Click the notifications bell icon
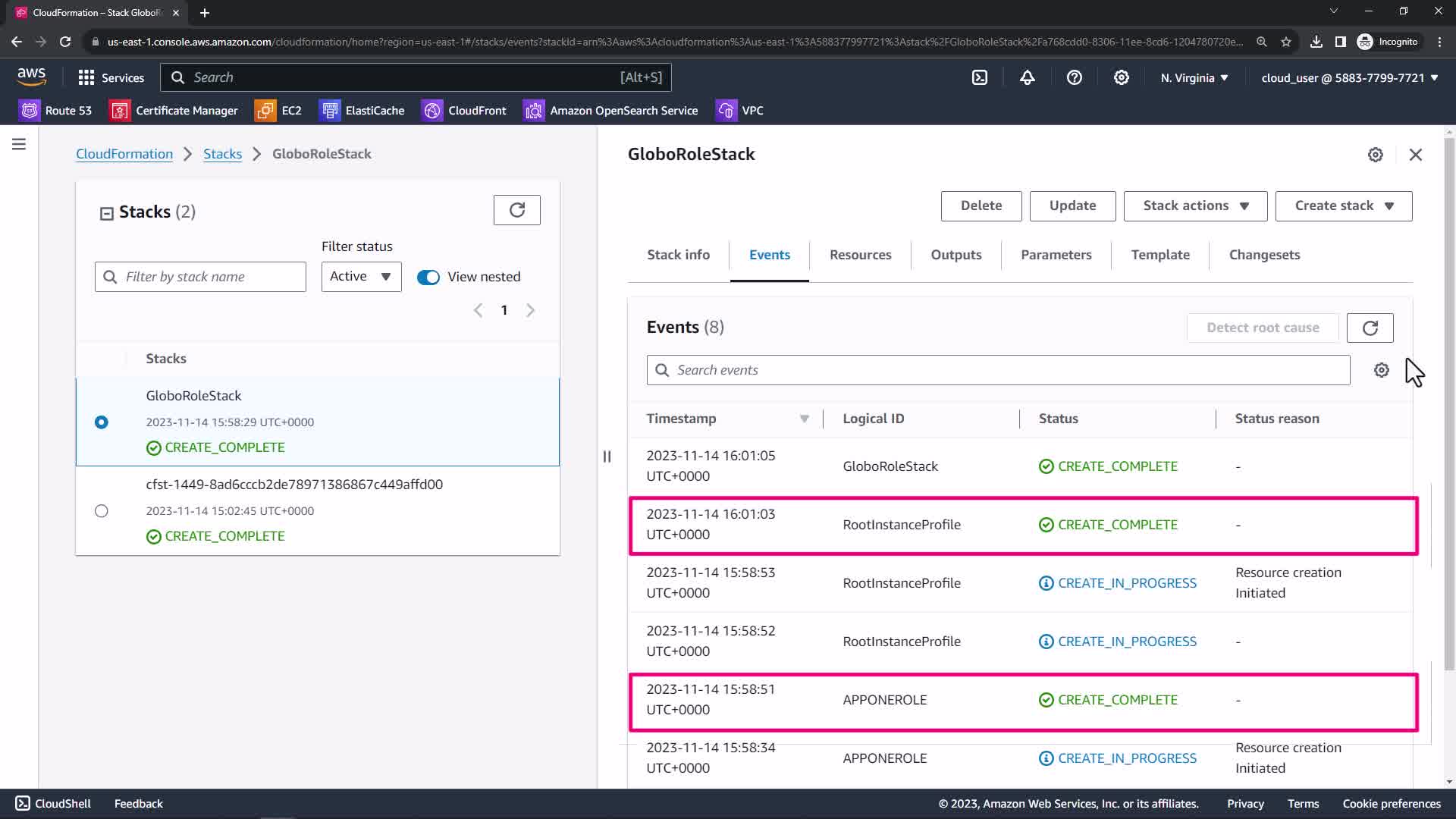Screen dimensions: 1456x819 coord(1027,77)
